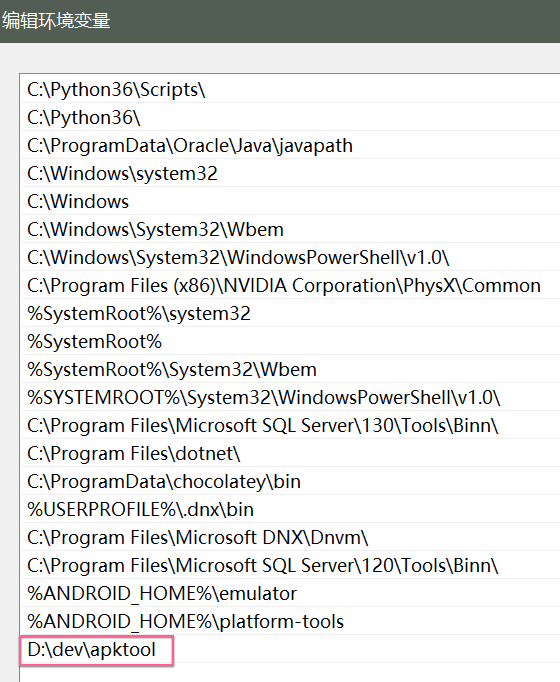Select the SQL Server 120 Tools Binn entry
Viewport: 560px width, 682px height.
[x=290, y=565]
